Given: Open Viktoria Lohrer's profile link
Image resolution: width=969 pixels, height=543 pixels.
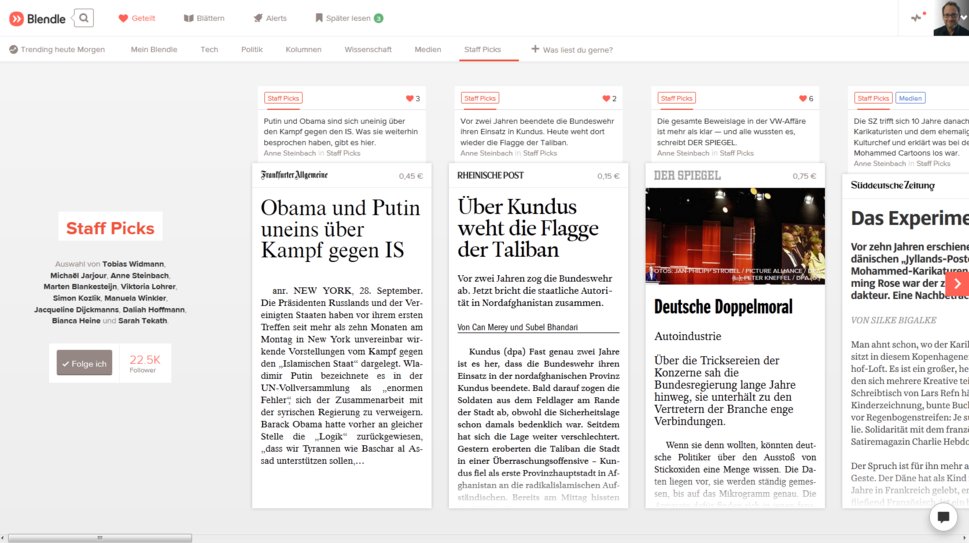Looking at the screenshot, I should pos(148,287).
